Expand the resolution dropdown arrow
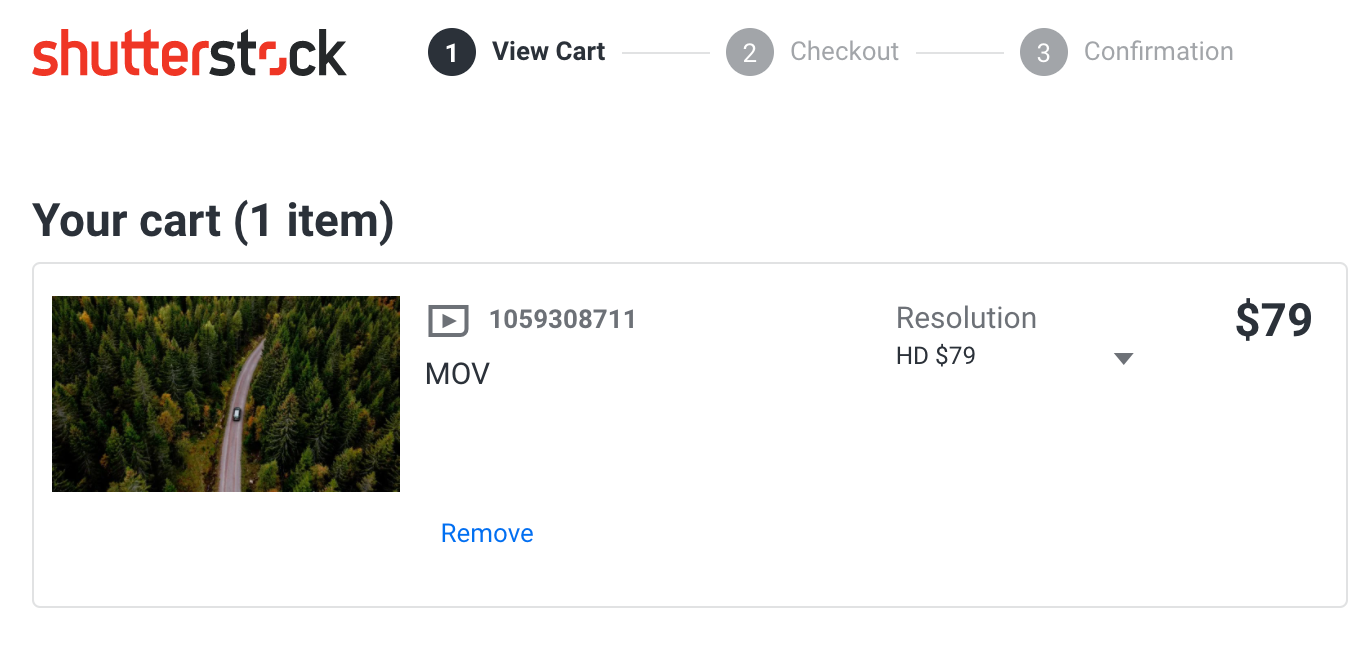 tap(1123, 358)
